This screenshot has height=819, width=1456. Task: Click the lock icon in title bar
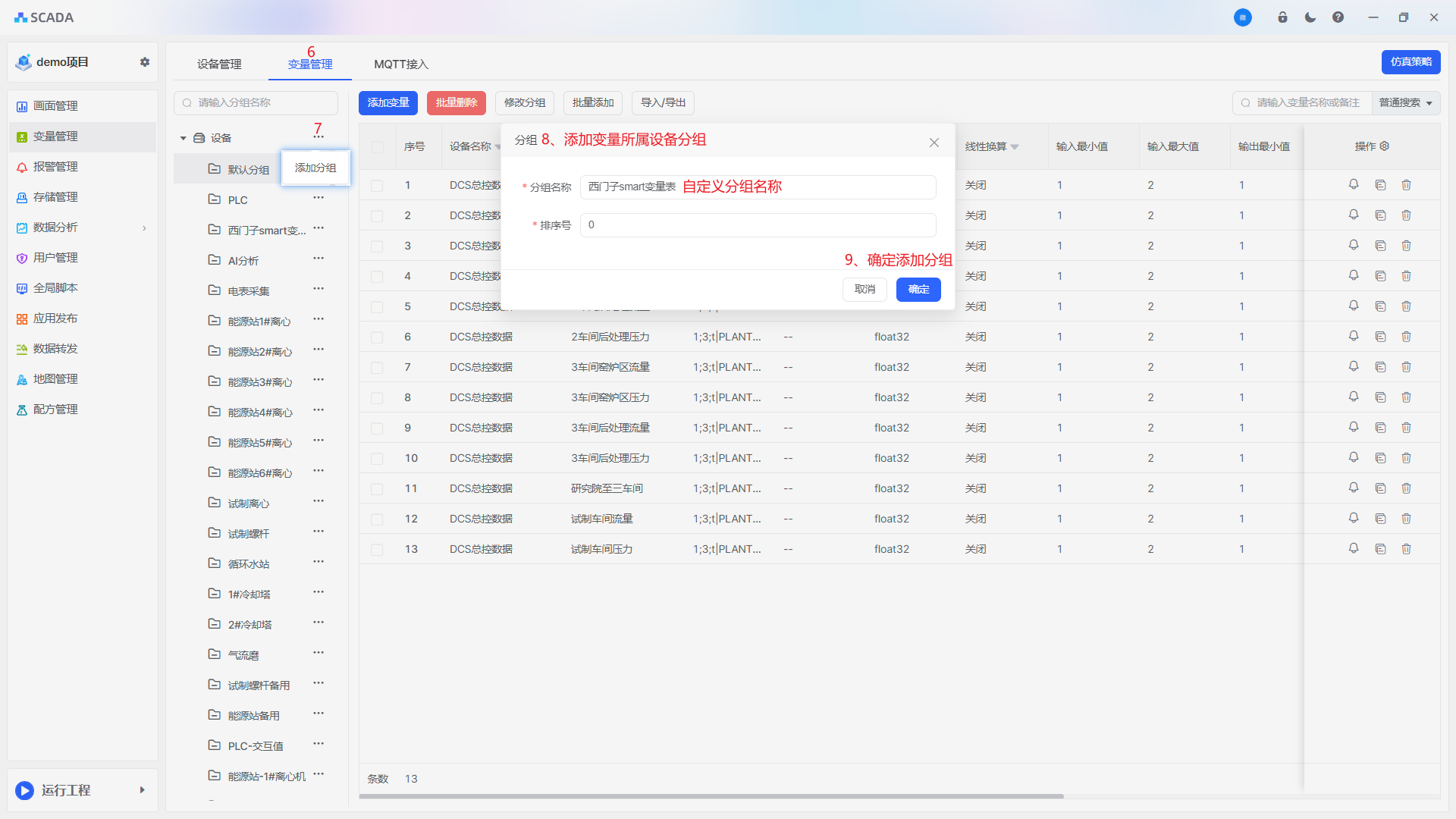coord(1282,17)
